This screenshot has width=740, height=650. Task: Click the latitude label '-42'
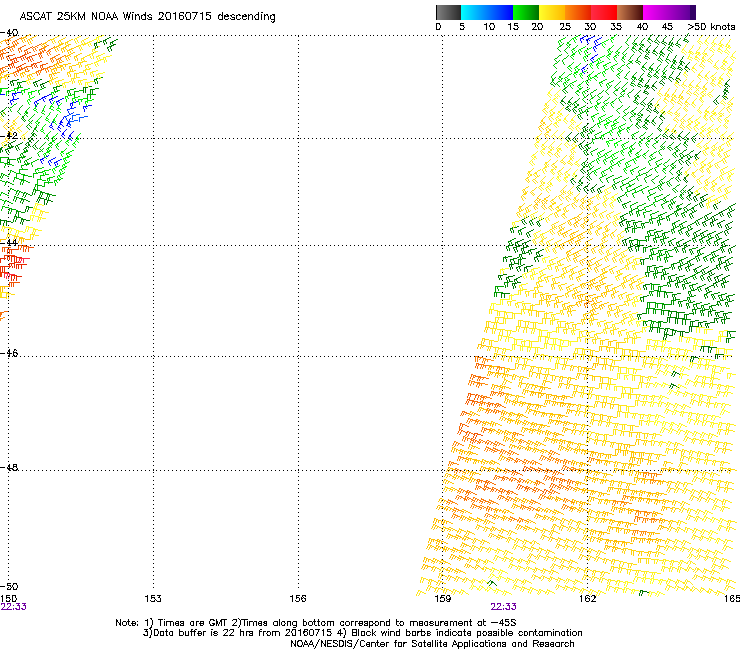click(9, 135)
